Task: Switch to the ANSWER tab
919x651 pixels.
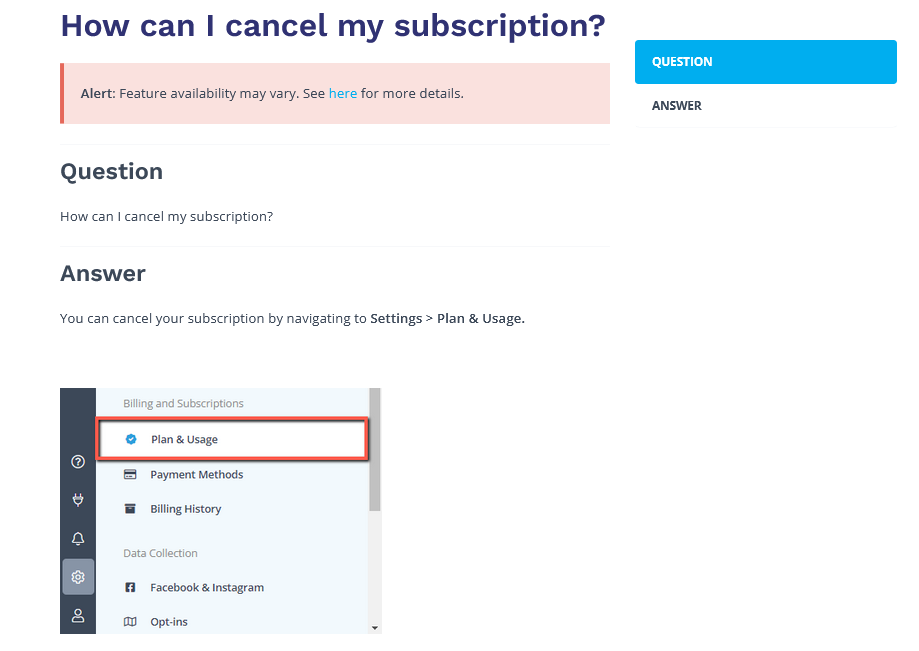Action: point(677,105)
